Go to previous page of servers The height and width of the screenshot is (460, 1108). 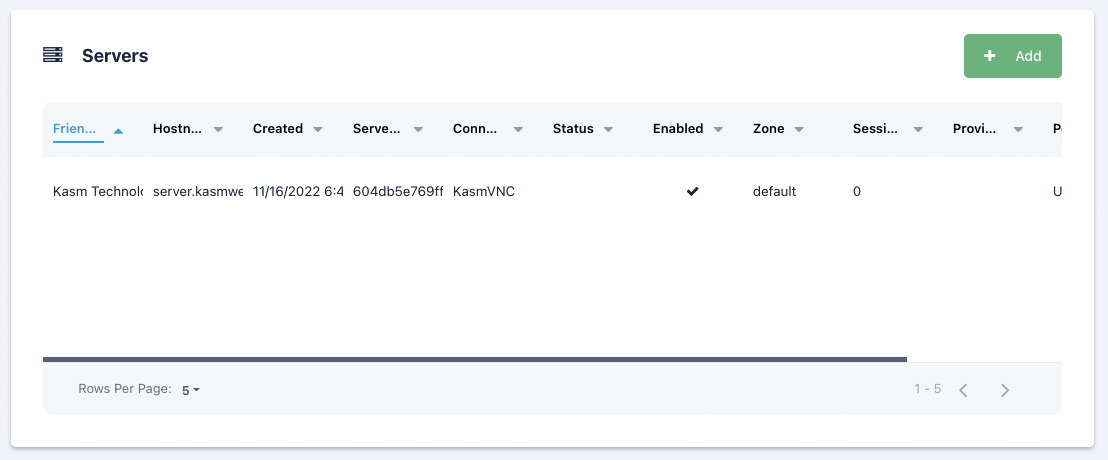pyautogui.click(x=963, y=390)
